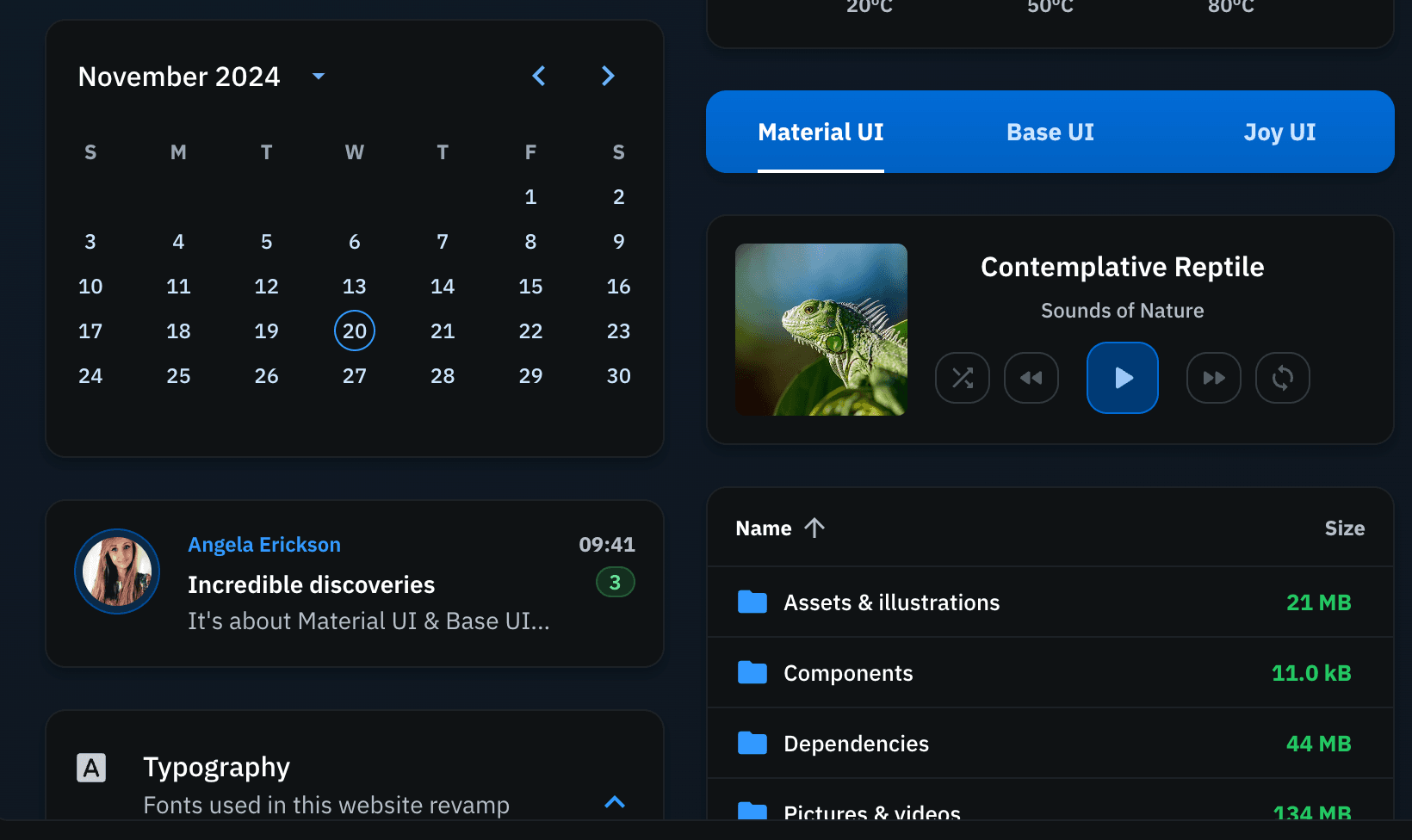Viewport: 1412px width, 840px height.
Task: Click the Fonts used in this website subtitle
Action: click(x=326, y=806)
